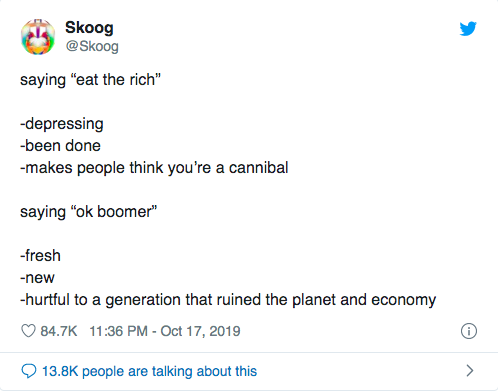498x392 pixels.
Task: Select the saying "ok boomer" line
Action: pyautogui.click(x=88, y=212)
